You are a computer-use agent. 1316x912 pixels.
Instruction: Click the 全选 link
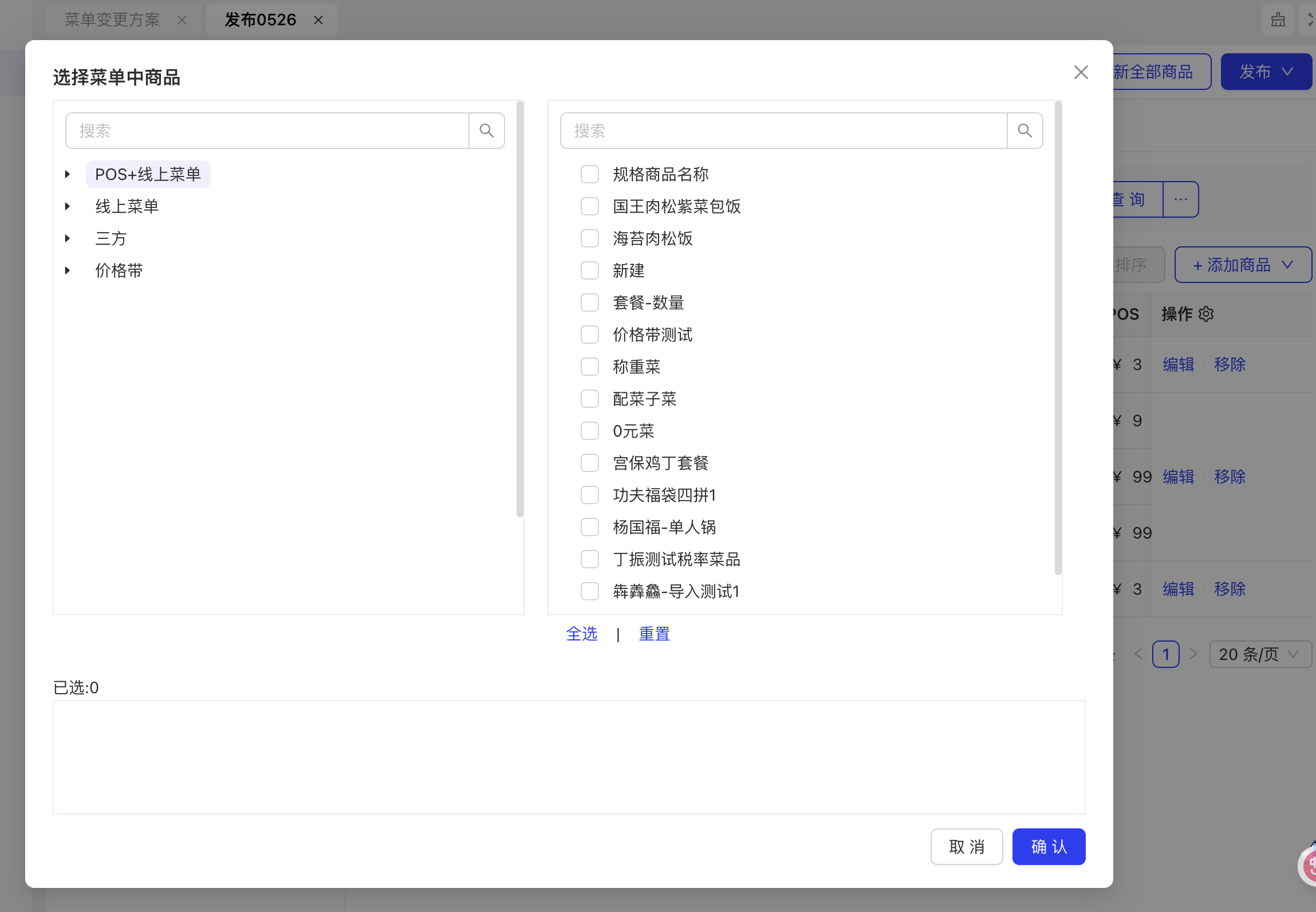click(x=581, y=634)
